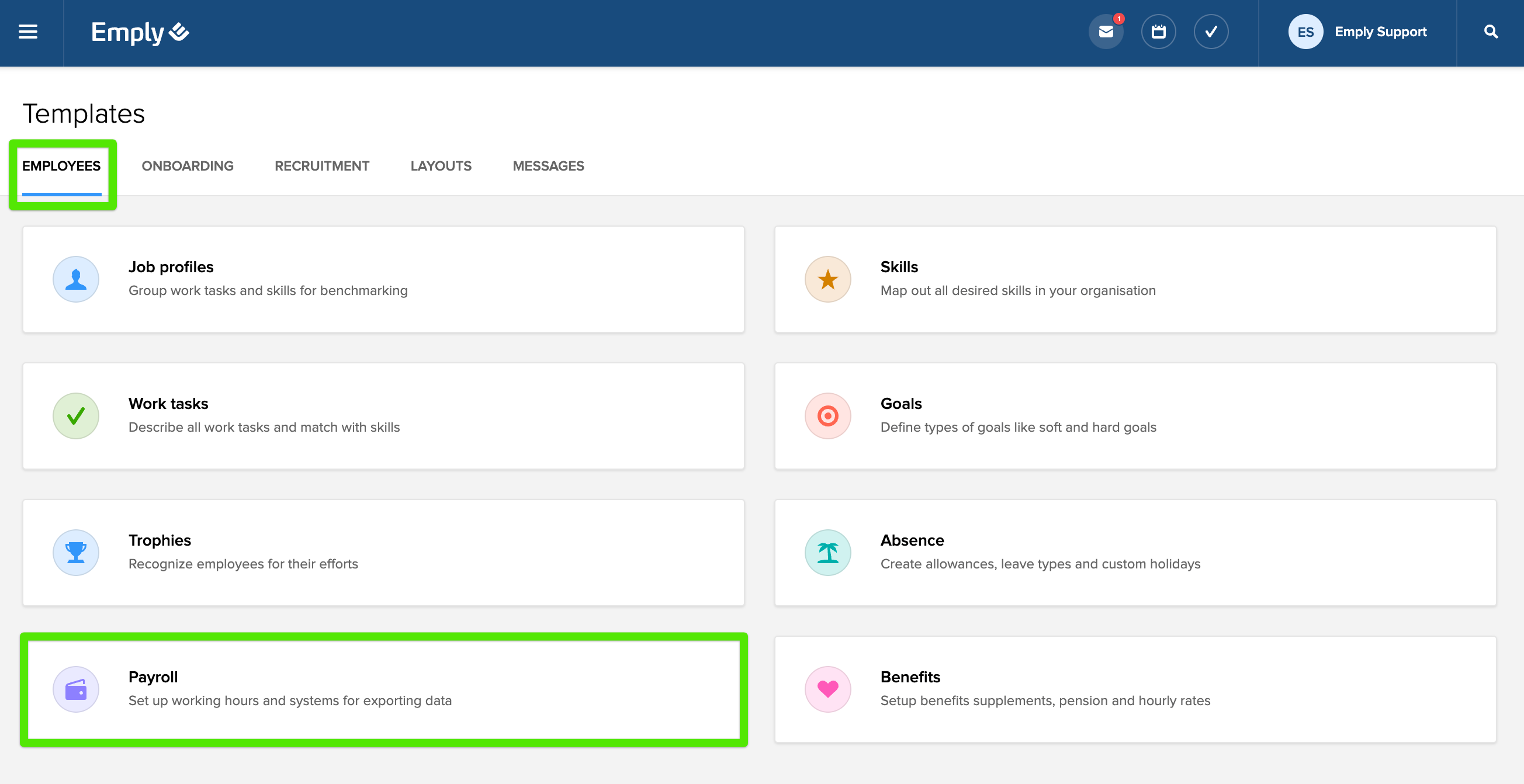
Task: Open the hamburger navigation menu
Action: (x=28, y=32)
